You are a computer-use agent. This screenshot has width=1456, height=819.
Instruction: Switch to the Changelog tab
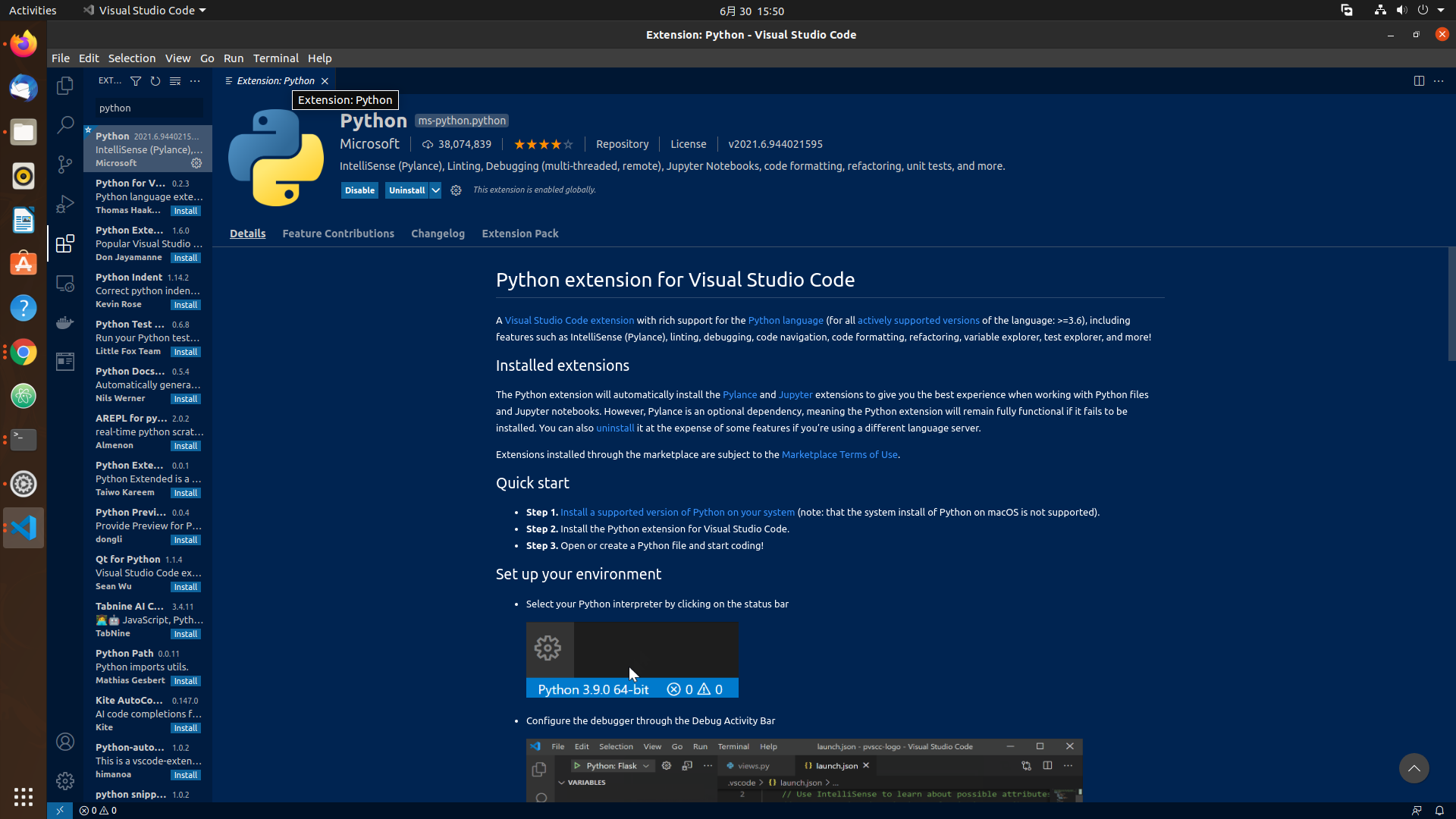pyautogui.click(x=438, y=234)
